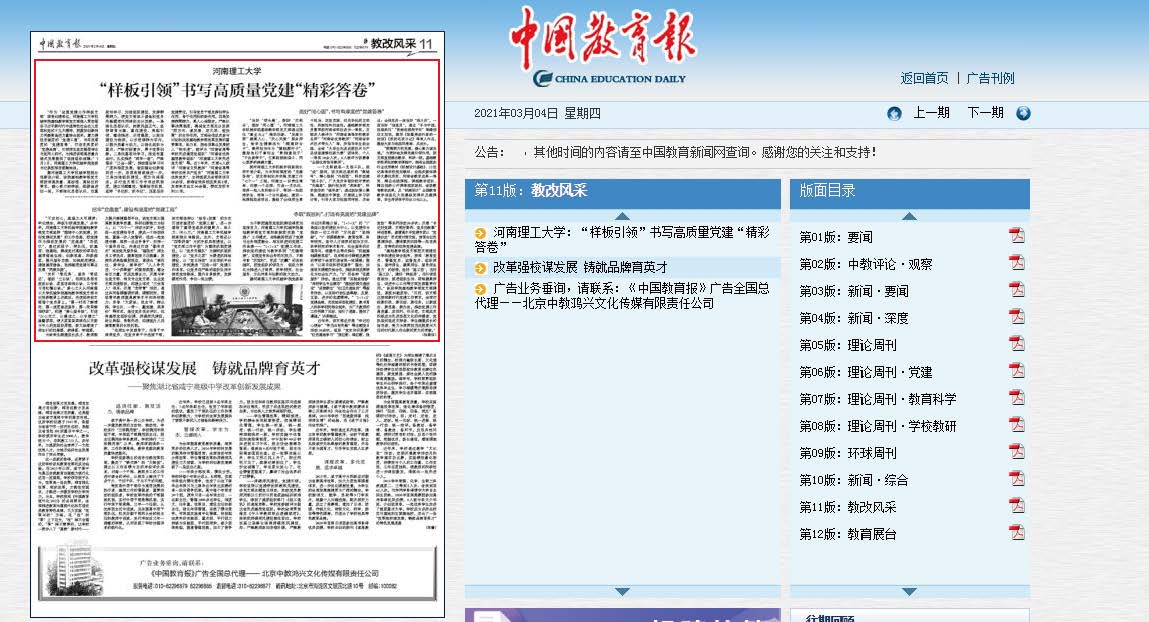
Task: Click 河南理工大学 article region on newspaper page
Action: coord(237,200)
